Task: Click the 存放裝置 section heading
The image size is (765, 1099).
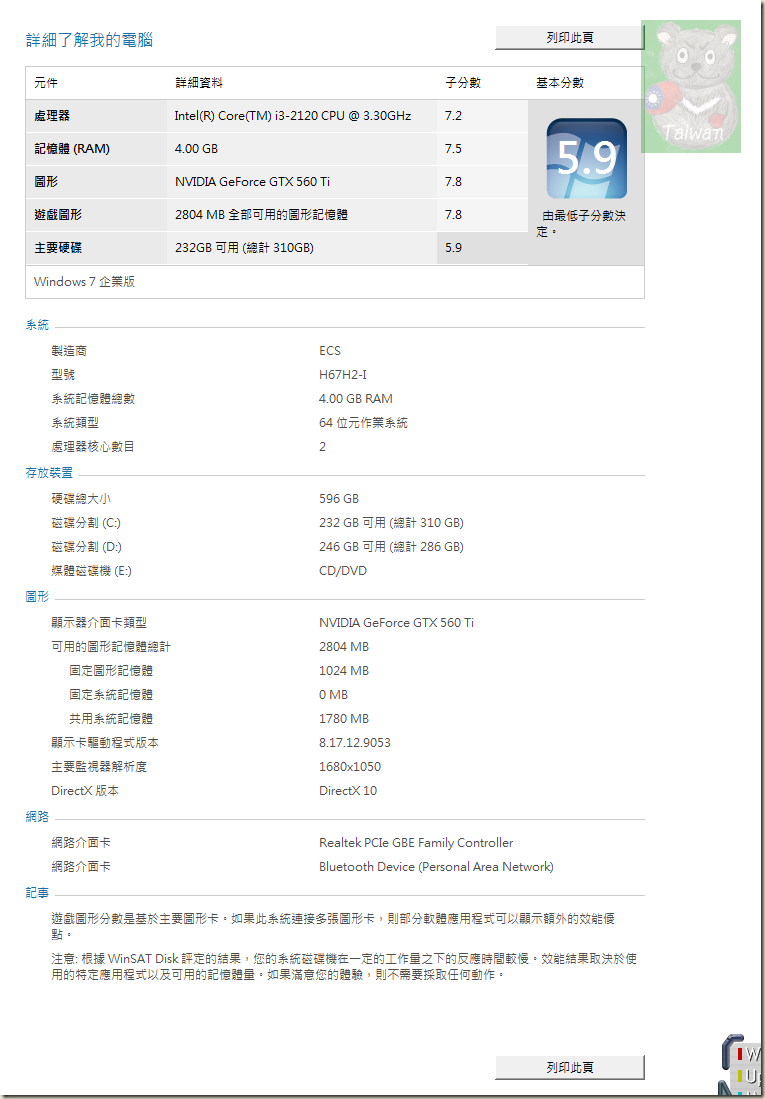Action: click(x=49, y=474)
